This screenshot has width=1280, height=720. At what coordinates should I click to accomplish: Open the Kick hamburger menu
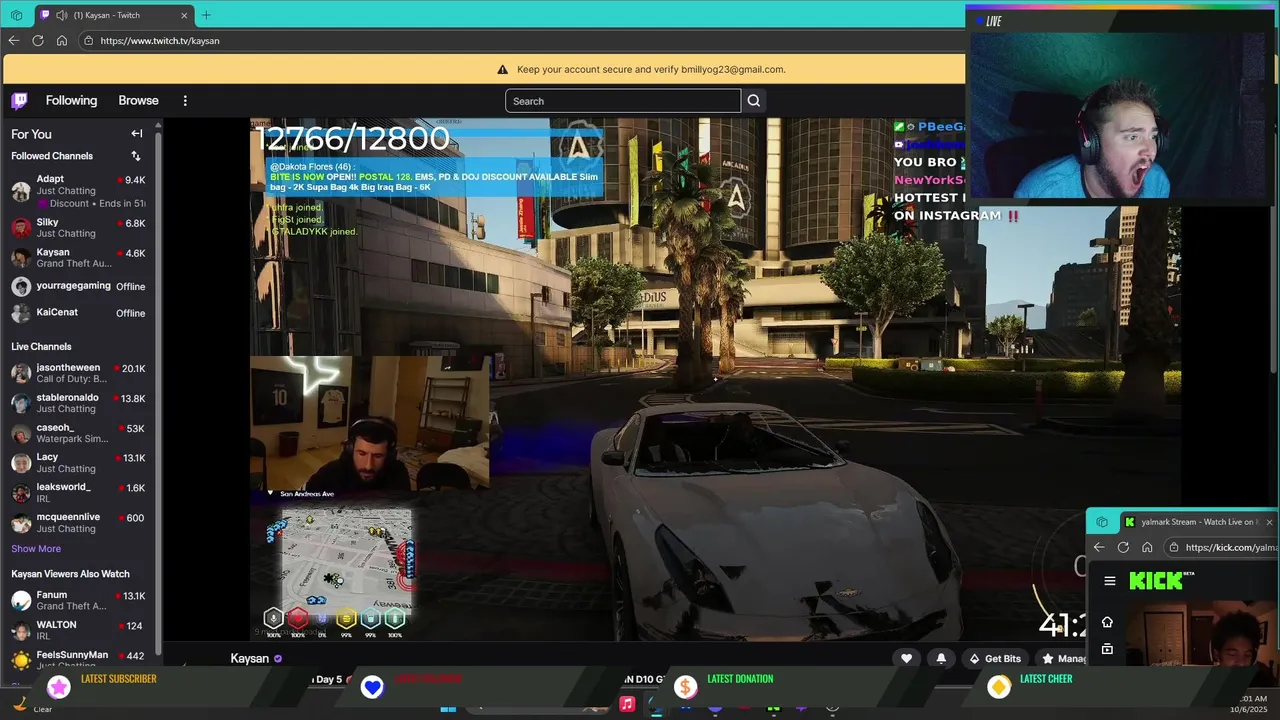point(1109,581)
